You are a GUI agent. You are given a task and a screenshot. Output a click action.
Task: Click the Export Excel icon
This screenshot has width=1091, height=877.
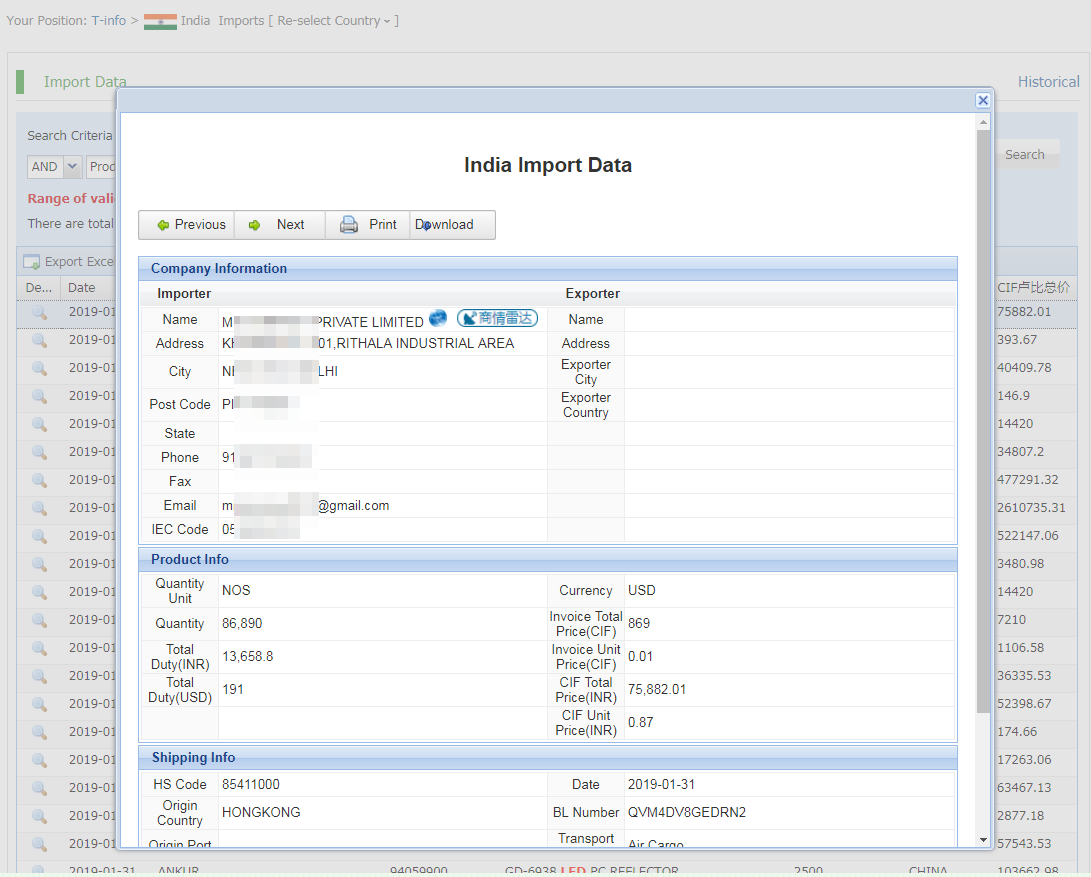tap(32, 262)
